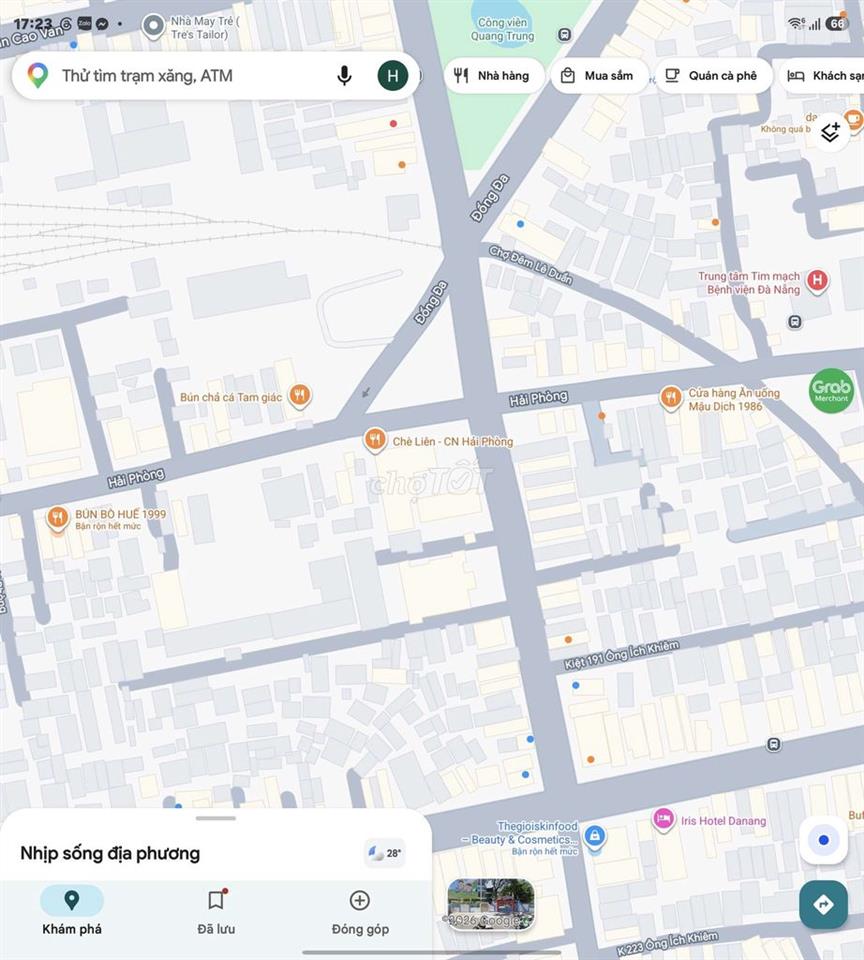Open the Đã lưu tab

click(x=216, y=910)
